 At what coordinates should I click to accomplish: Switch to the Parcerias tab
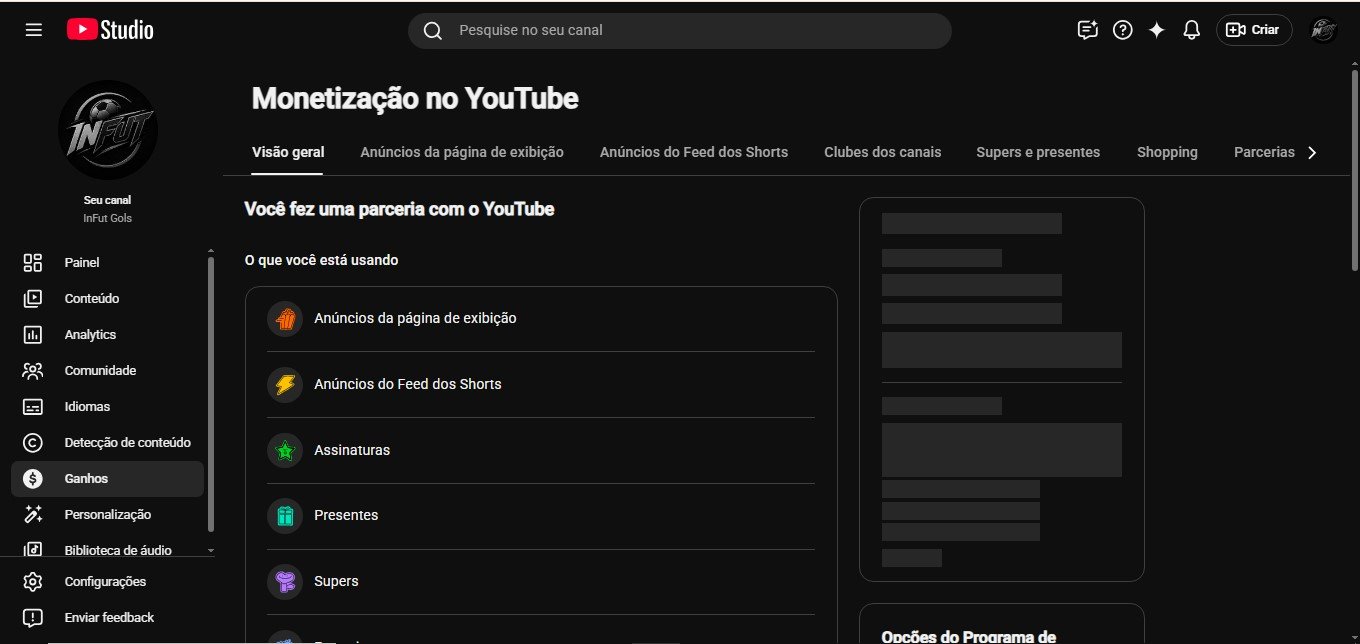pyautogui.click(x=1264, y=152)
